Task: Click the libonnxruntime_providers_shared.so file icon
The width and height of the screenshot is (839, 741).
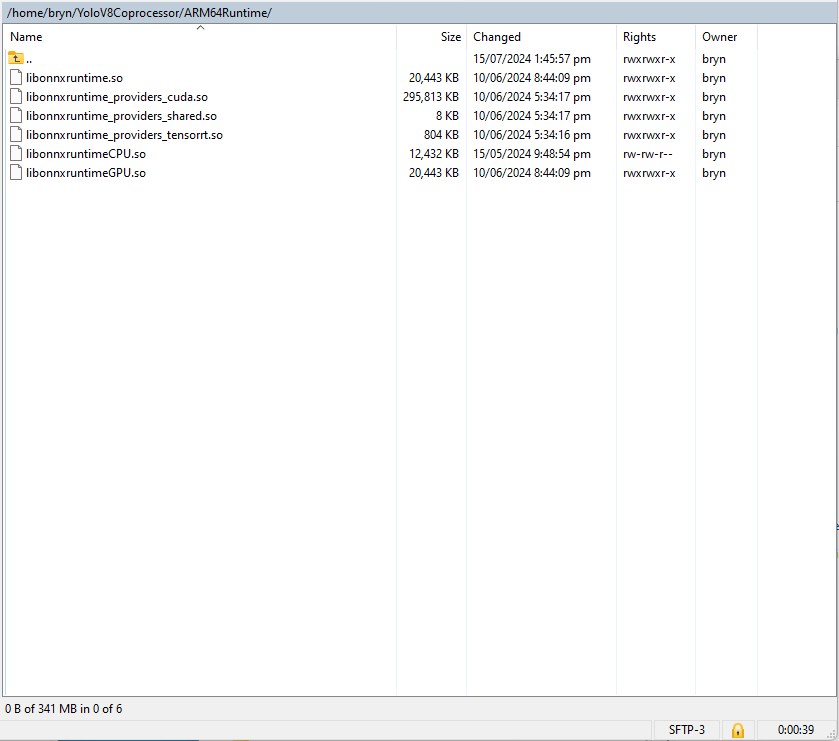Action: [x=16, y=115]
